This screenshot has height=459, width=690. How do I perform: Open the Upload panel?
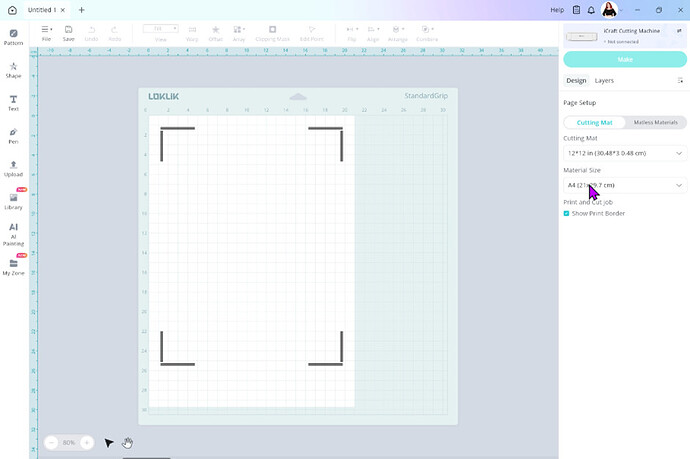[13, 168]
